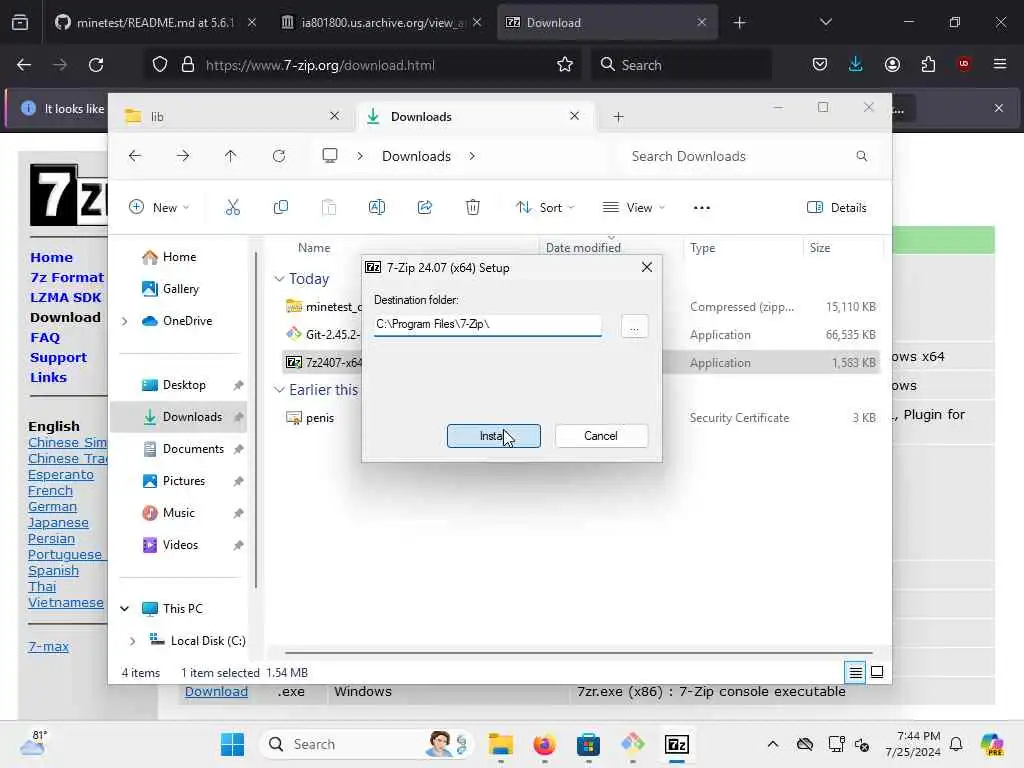
Task: Open the Windows Start menu
Action: pyautogui.click(x=232, y=744)
